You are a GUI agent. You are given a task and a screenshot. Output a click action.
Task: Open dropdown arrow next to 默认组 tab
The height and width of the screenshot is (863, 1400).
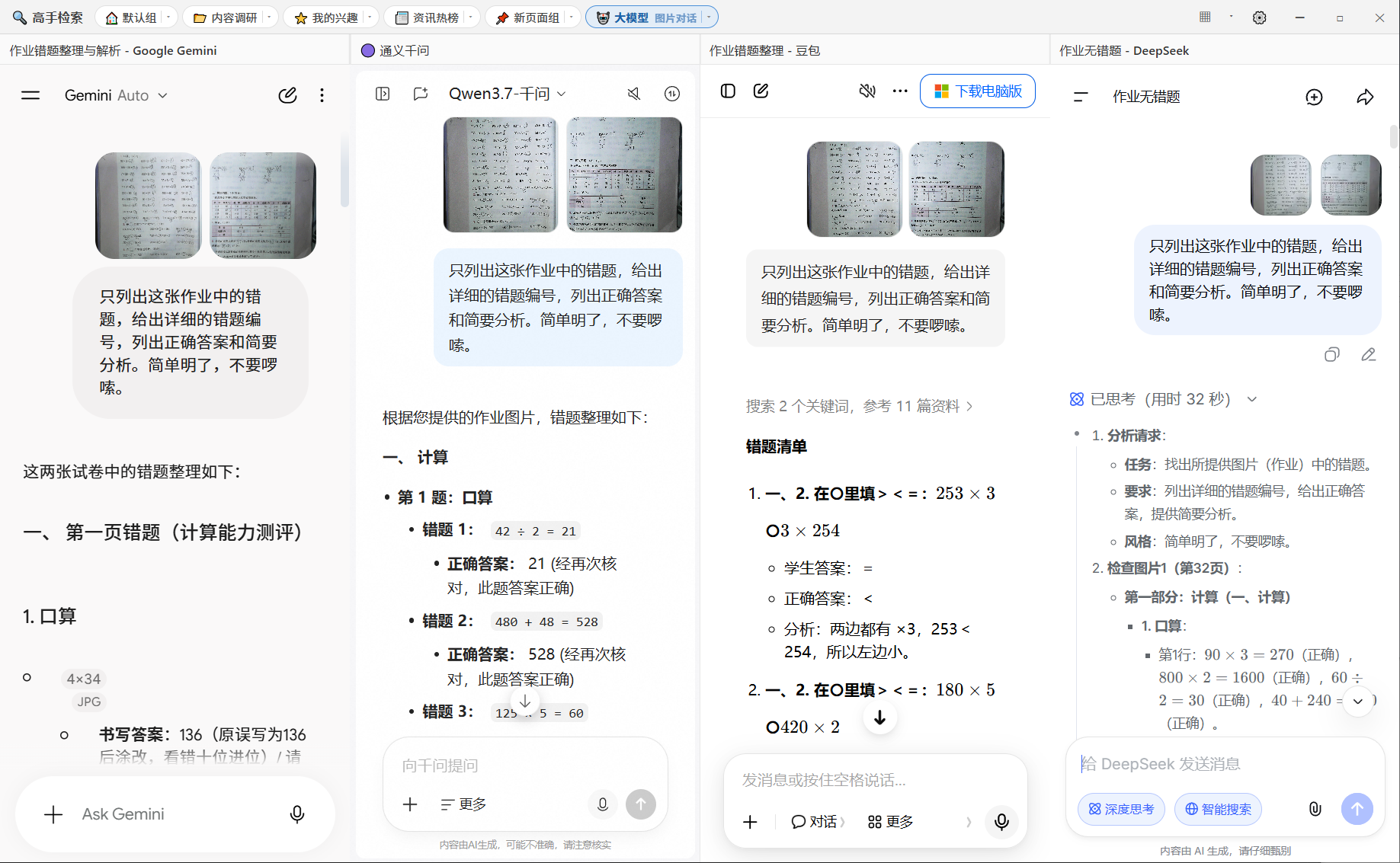tap(168, 18)
